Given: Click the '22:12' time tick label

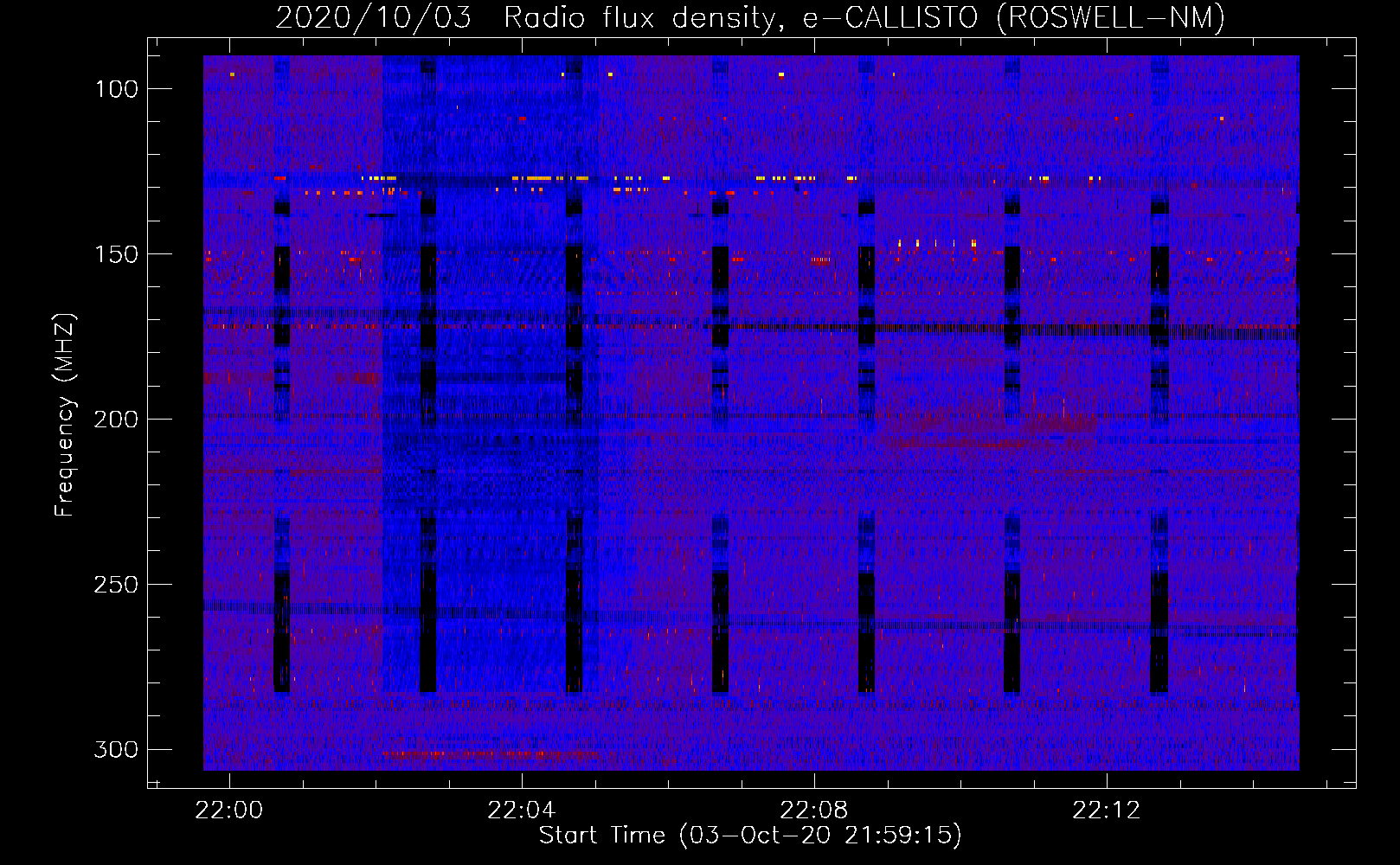Looking at the screenshot, I should pos(1107,811).
